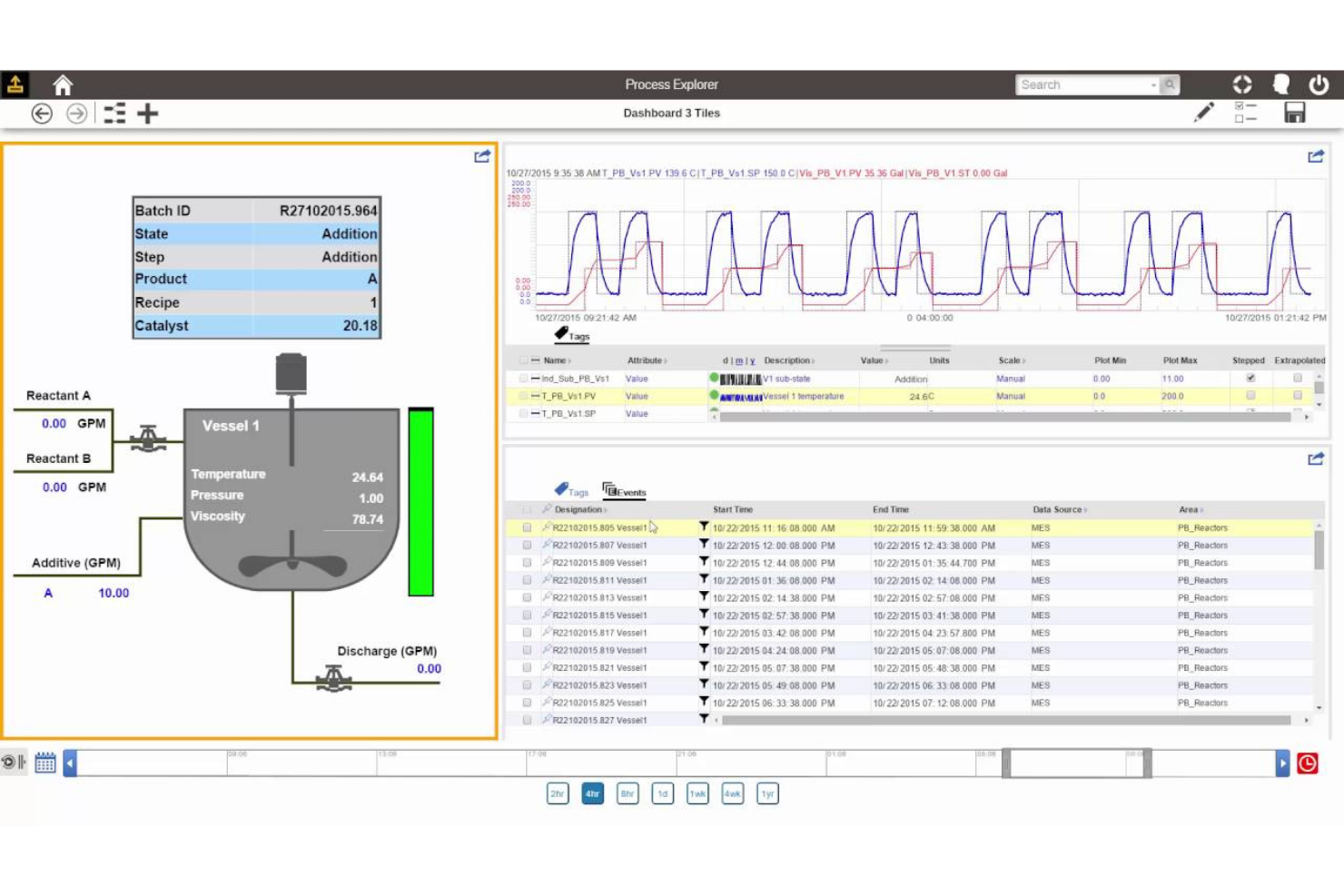
Task: Click the Reactant valve symbol
Action: [148, 439]
